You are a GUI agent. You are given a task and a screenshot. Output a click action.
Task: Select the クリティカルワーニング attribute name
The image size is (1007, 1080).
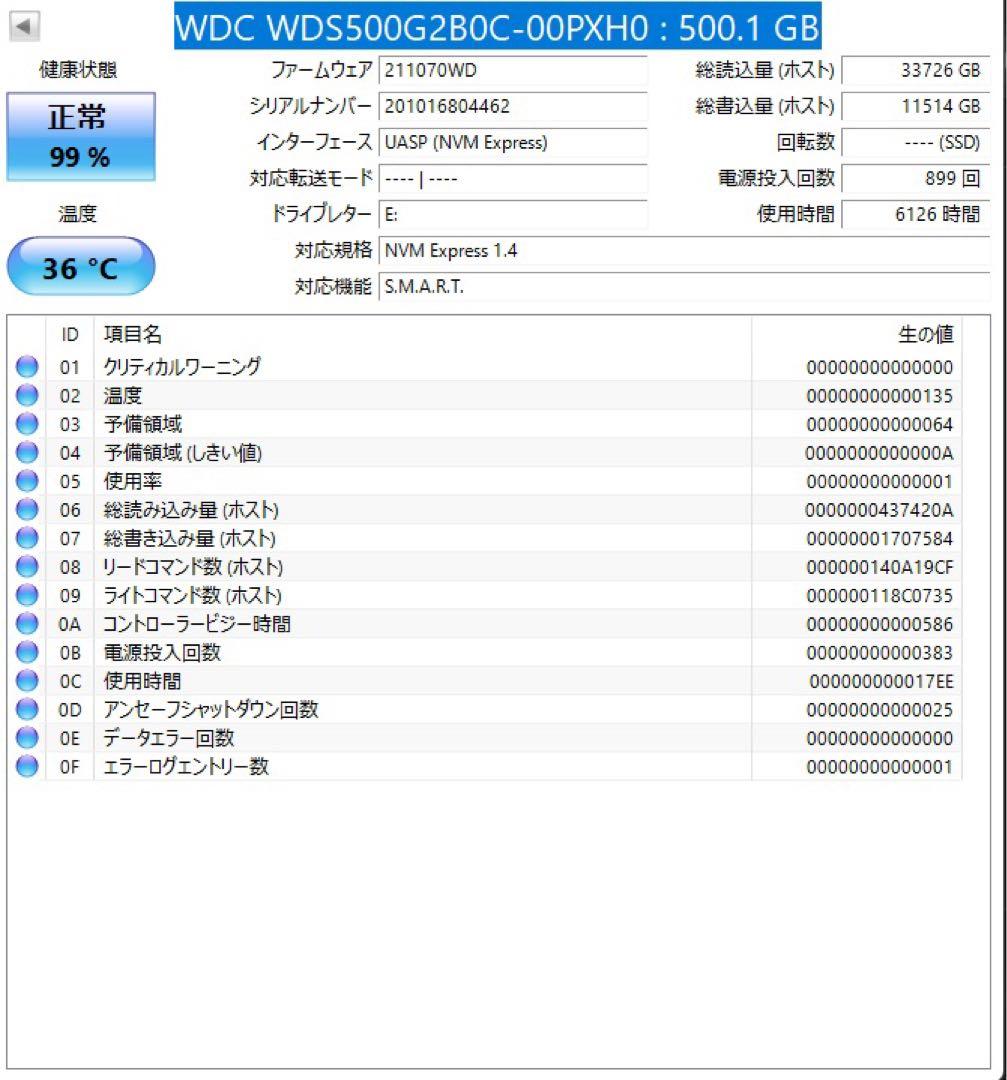182,366
